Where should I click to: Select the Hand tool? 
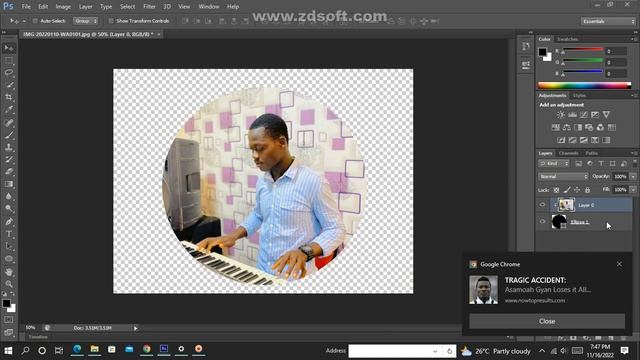tap(9, 272)
